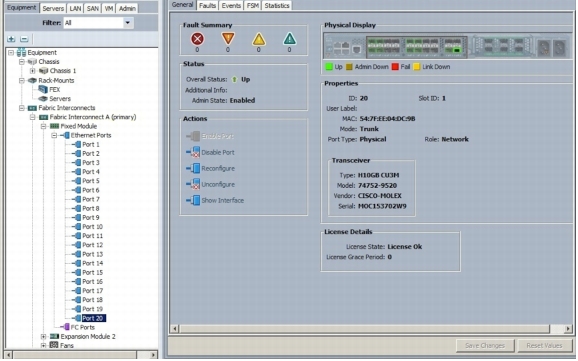Click the left arrow of main horizontal scrollbar
This screenshot has width=578, height=361.
pyautogui.click(x=175, y=329)
